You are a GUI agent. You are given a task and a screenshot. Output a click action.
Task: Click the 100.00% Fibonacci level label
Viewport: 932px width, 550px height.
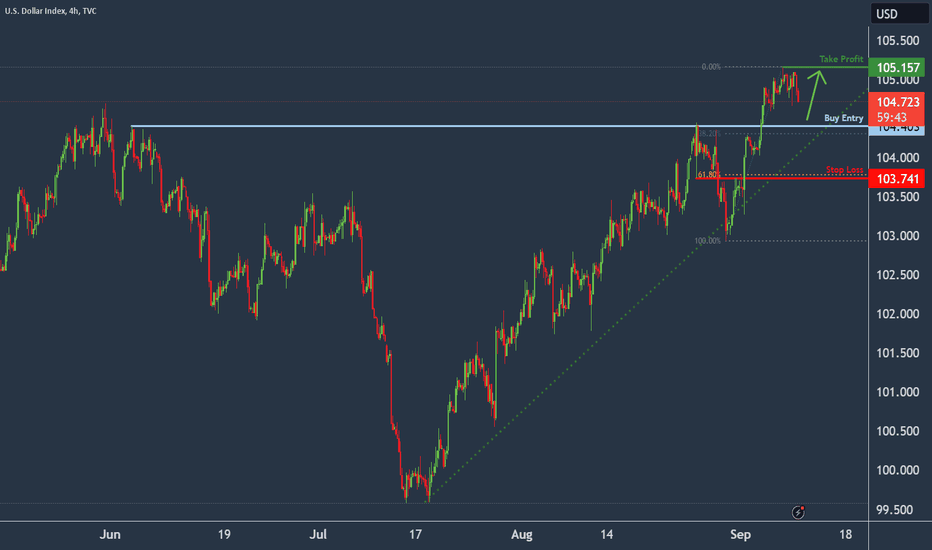pyautogui.click(x=707, y=241)
